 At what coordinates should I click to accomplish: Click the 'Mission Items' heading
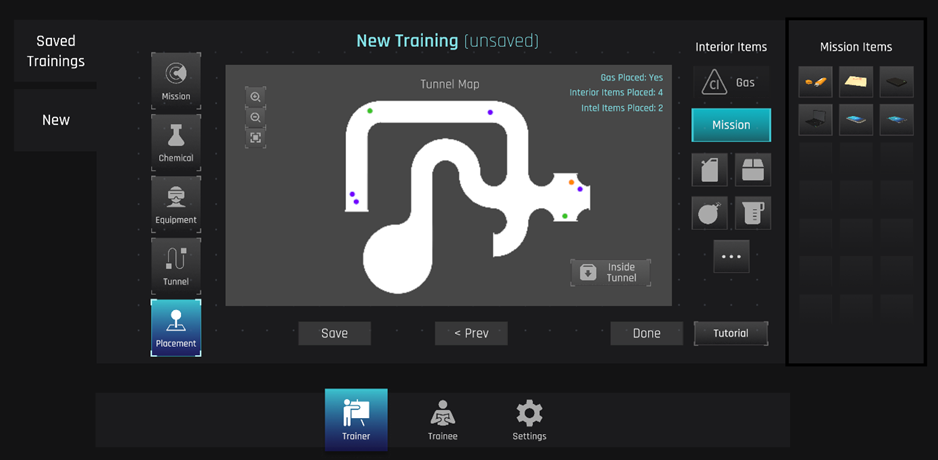click(856, 47)
